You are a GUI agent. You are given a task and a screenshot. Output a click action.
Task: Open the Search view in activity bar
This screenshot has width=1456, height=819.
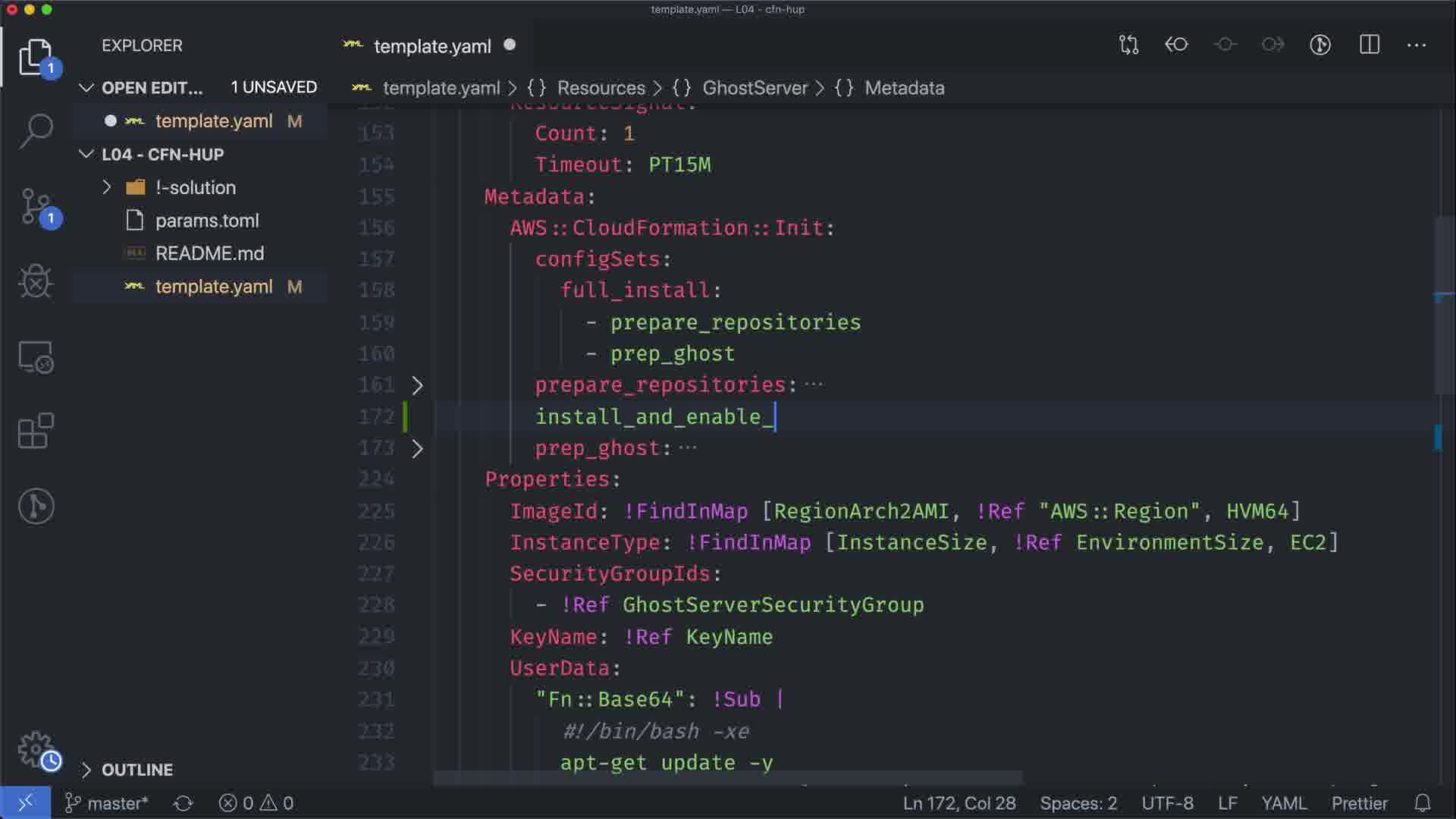coord(36,131)
